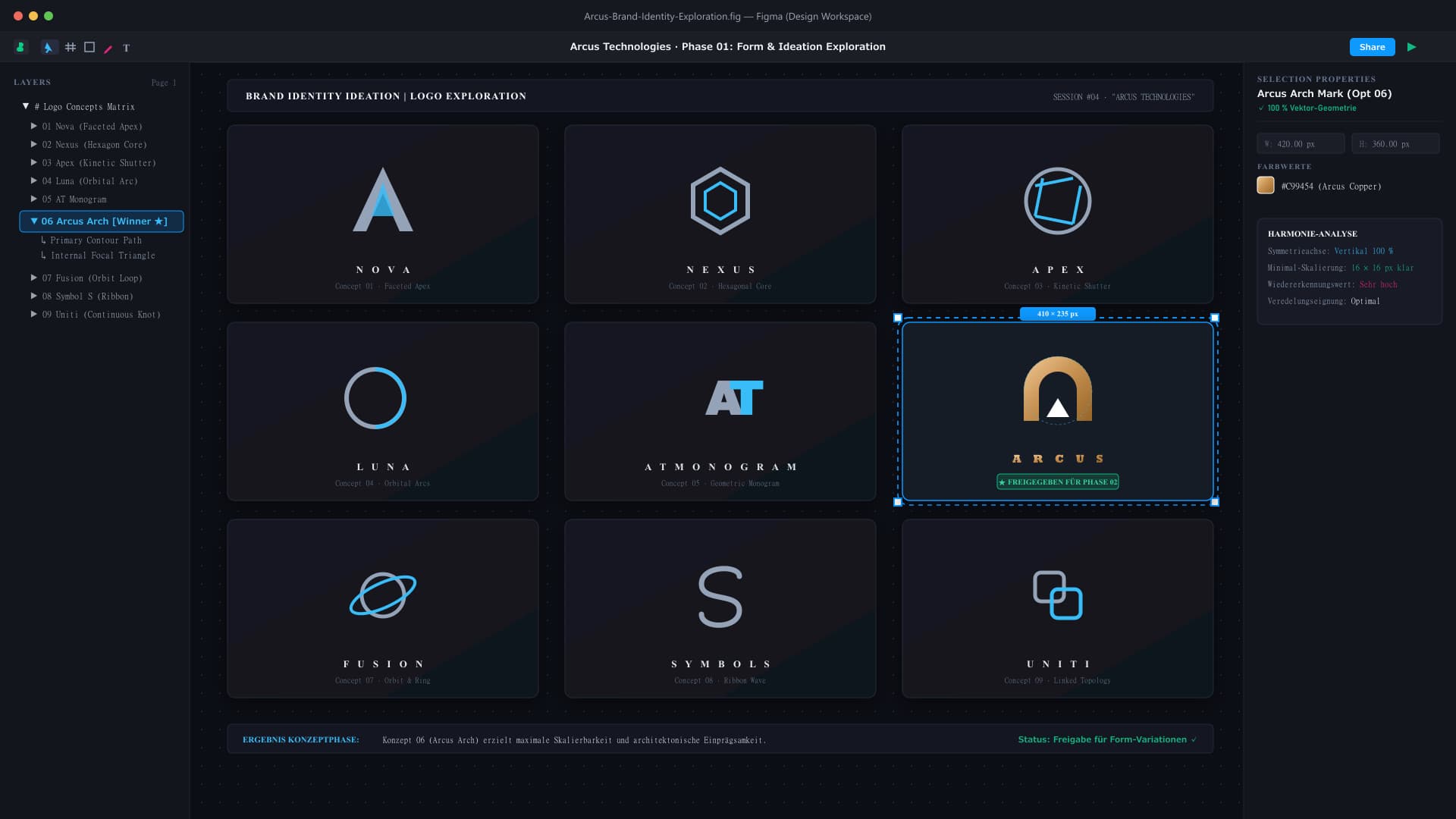Click the top-left selection resize handle

[898, 318]
